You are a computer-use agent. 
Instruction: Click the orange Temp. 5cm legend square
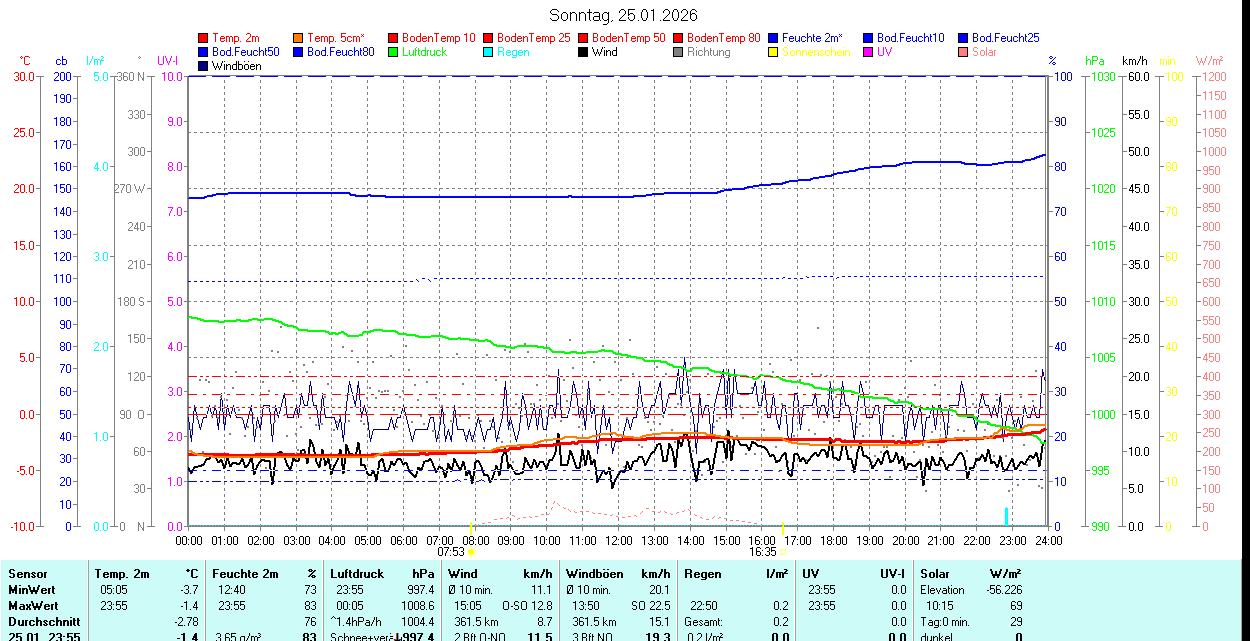(298, 38)
